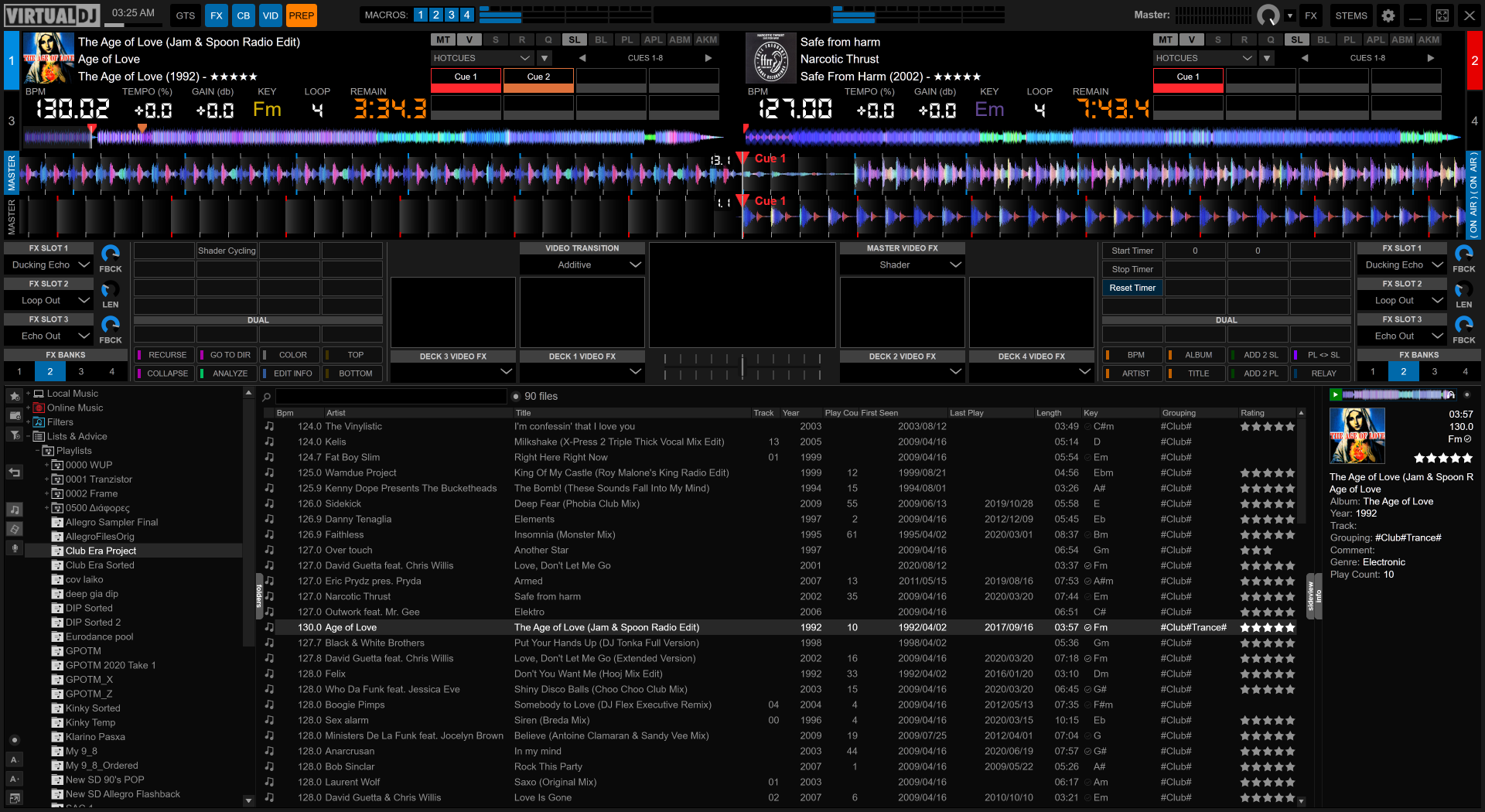Trigger Cue 2 hotcue on deck 1

coord(538,81)
